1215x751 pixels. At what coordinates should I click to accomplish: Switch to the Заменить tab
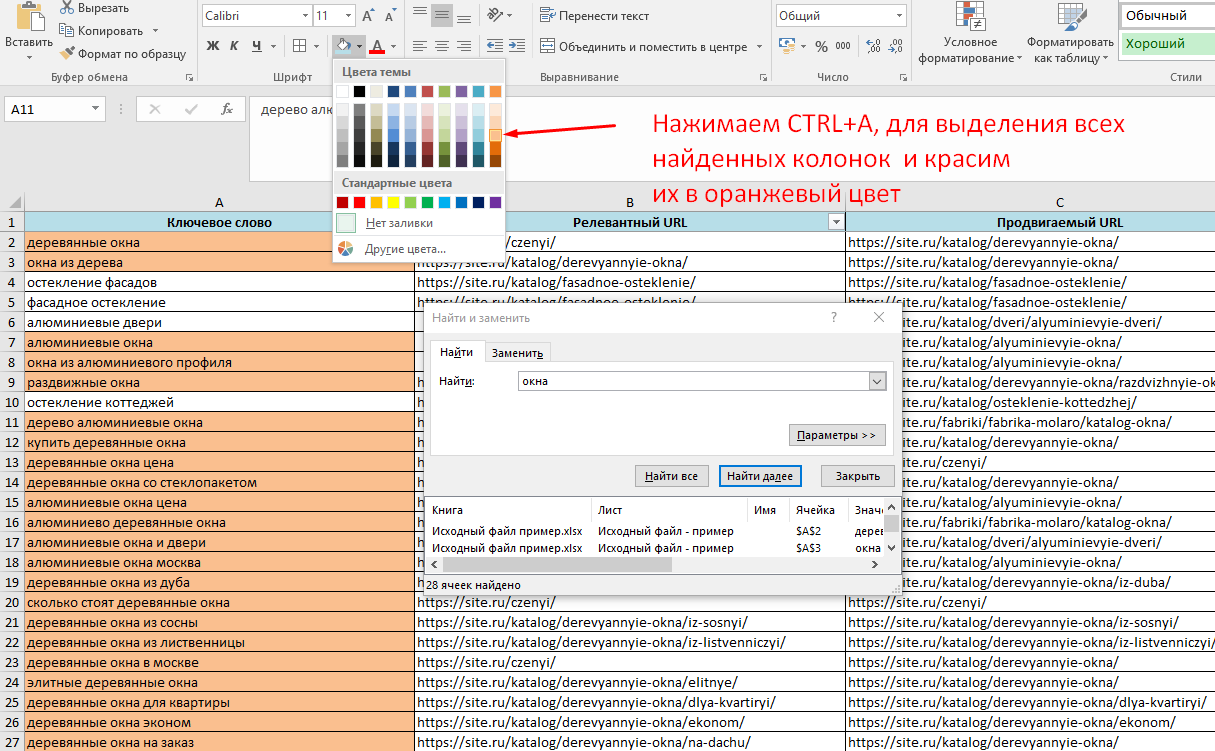[x=517, y=352]
